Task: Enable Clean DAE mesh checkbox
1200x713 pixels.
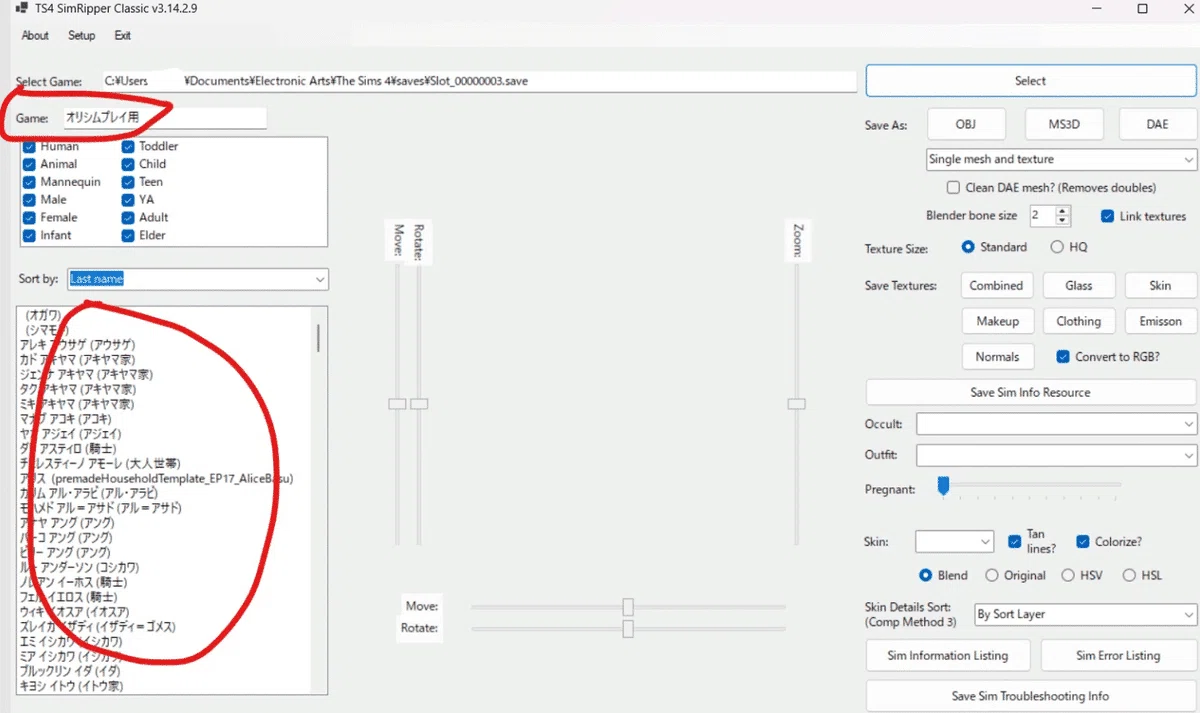Action: click(x=953, y=187)
